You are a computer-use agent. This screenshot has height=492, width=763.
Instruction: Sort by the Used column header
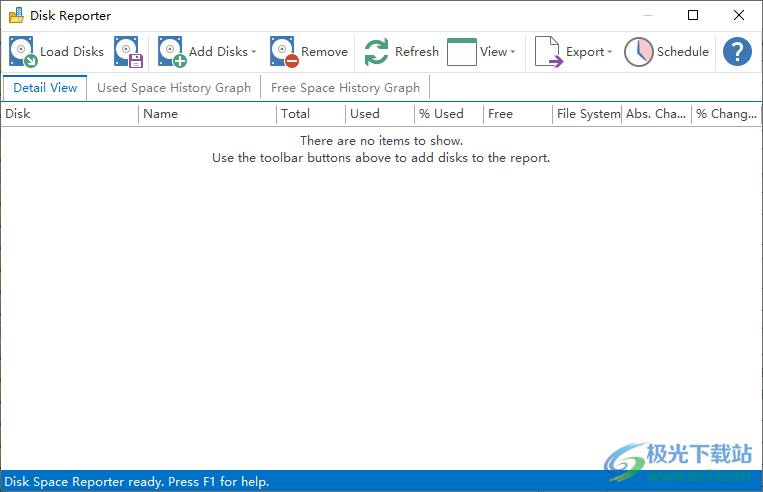380,114
